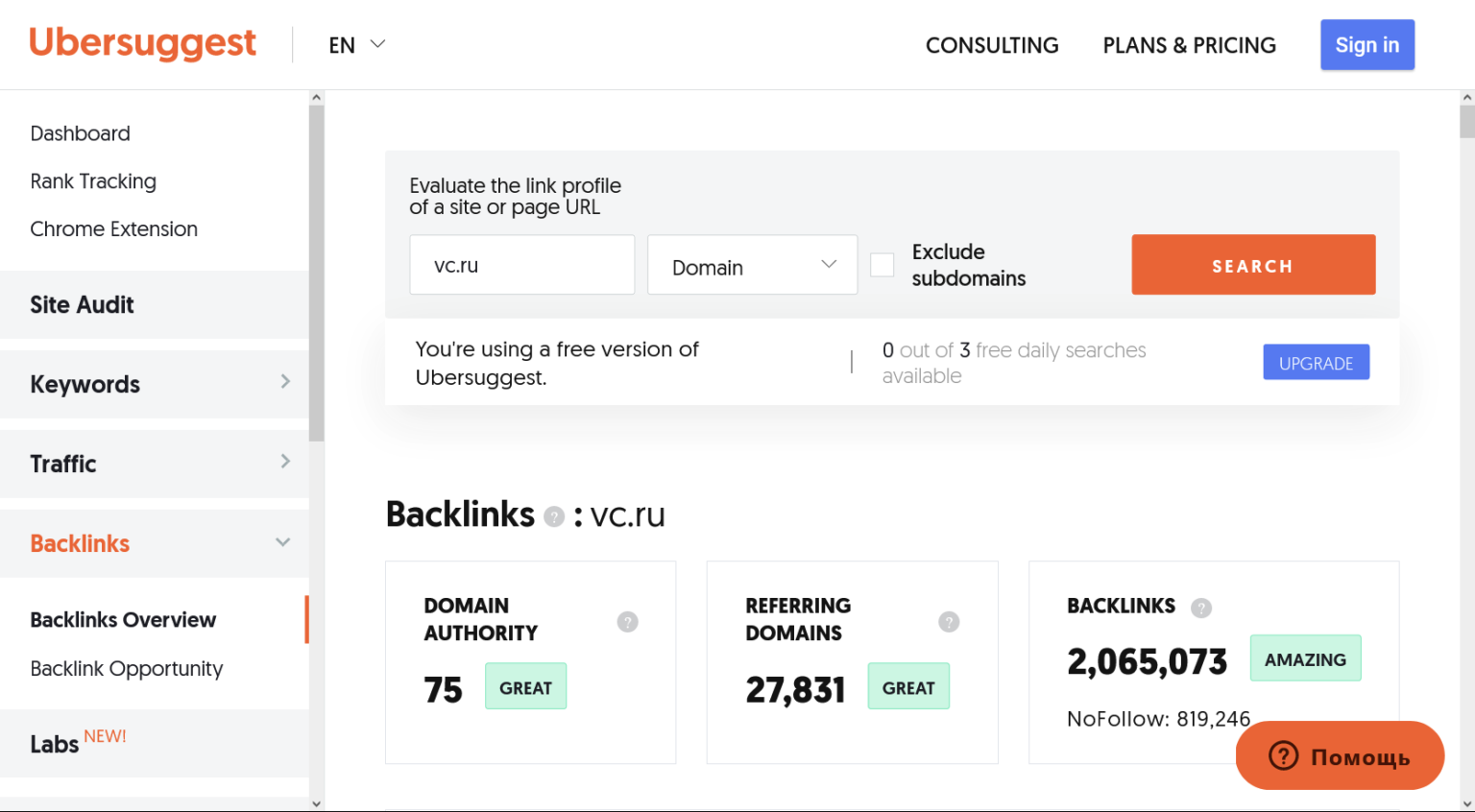1475x812 pixels.
Task: Expand the Keywords section chevron
Action: 285,381
